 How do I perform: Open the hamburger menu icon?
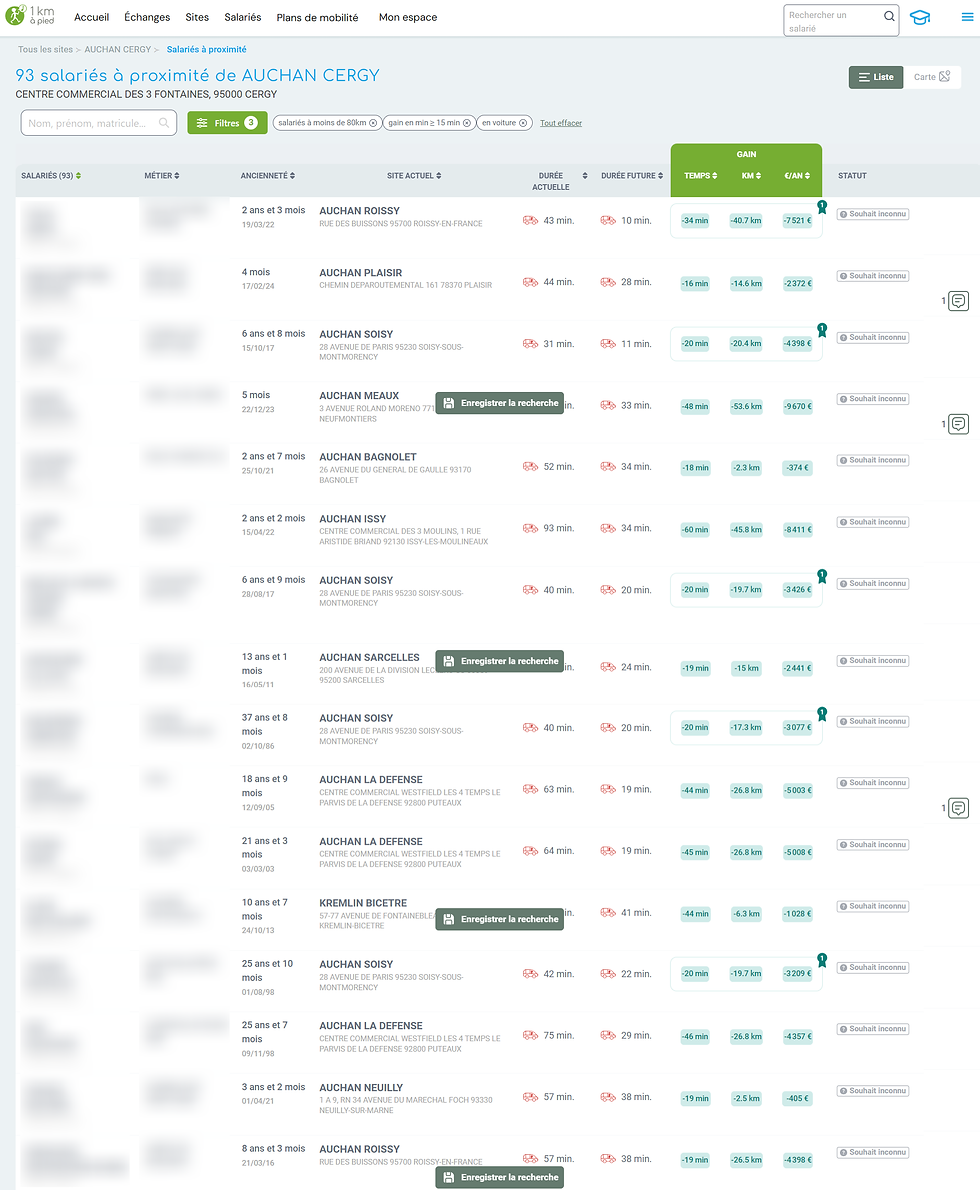[x=967, y=17]
